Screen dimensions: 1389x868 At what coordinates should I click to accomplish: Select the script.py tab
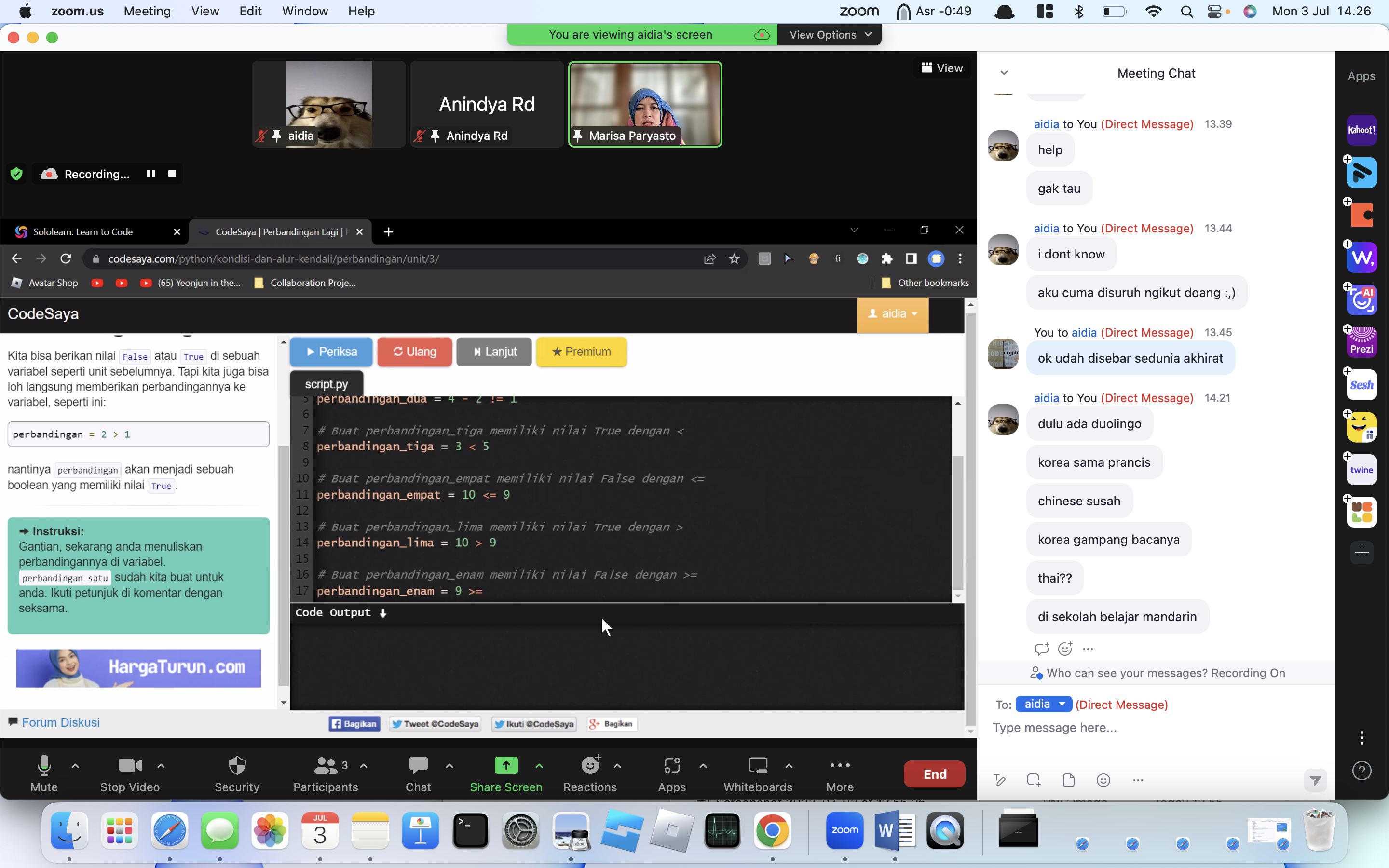point(327,384)
